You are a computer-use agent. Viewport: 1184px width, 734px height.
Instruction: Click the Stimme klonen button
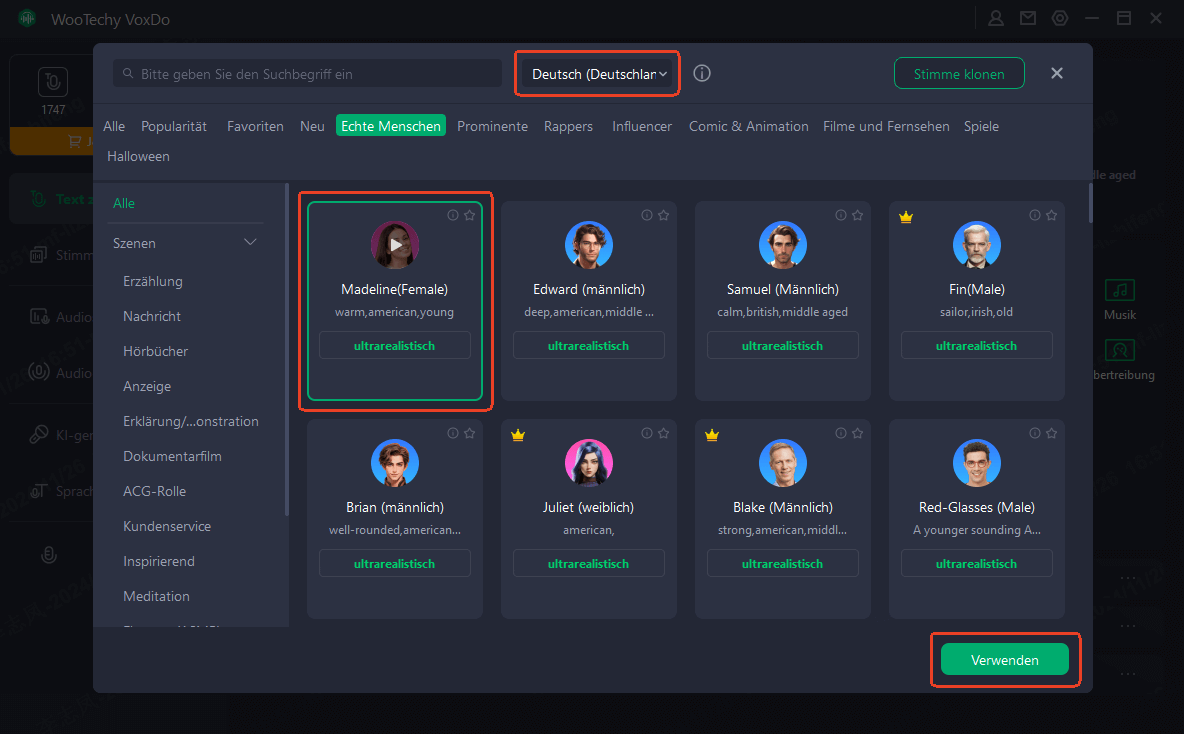(x=959, y=74)
